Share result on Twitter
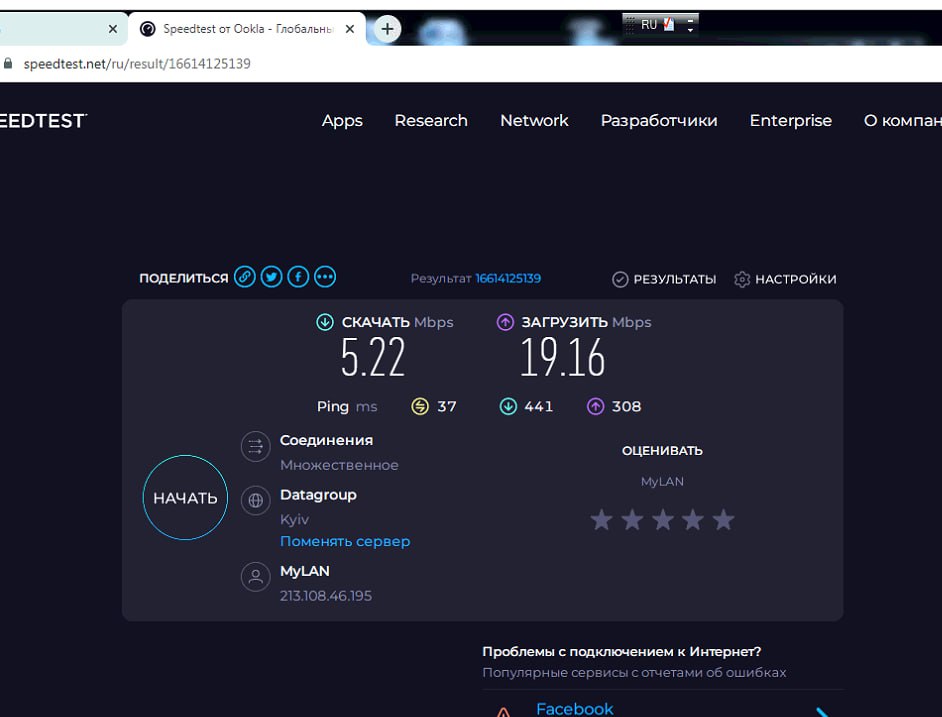The image size is (942, 717). (x=272, y=277)
